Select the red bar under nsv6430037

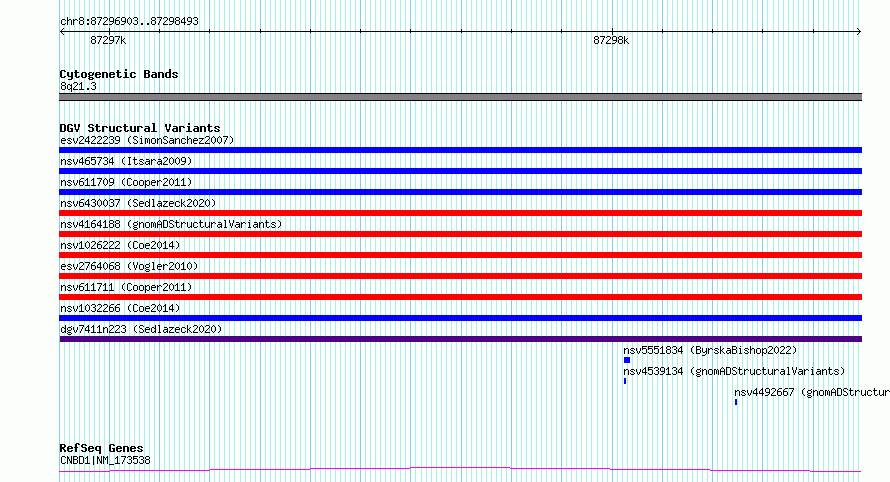460,213
